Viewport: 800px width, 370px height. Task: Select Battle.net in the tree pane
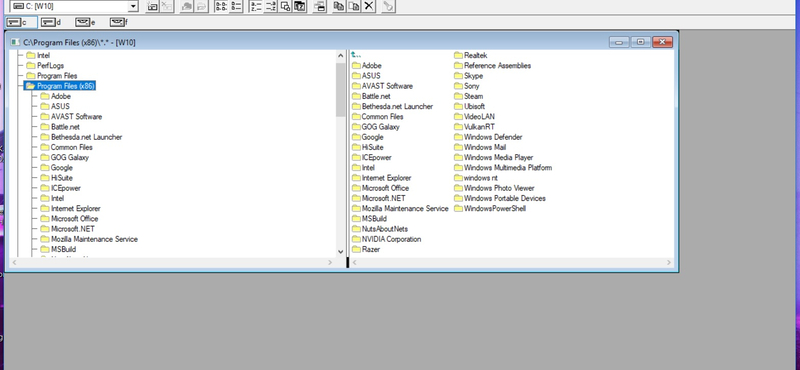[x=65, y=127]
